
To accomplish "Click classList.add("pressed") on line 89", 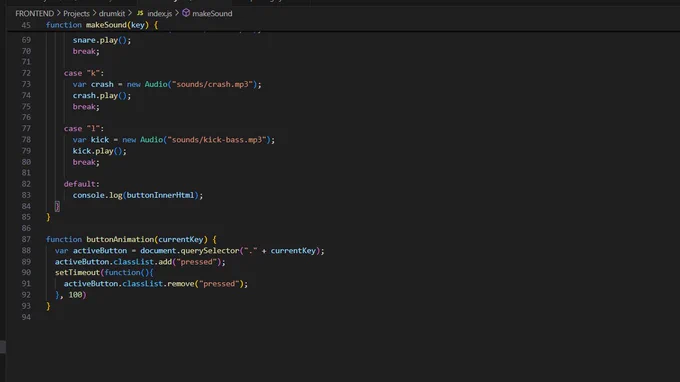I will [x=167, y=261].
